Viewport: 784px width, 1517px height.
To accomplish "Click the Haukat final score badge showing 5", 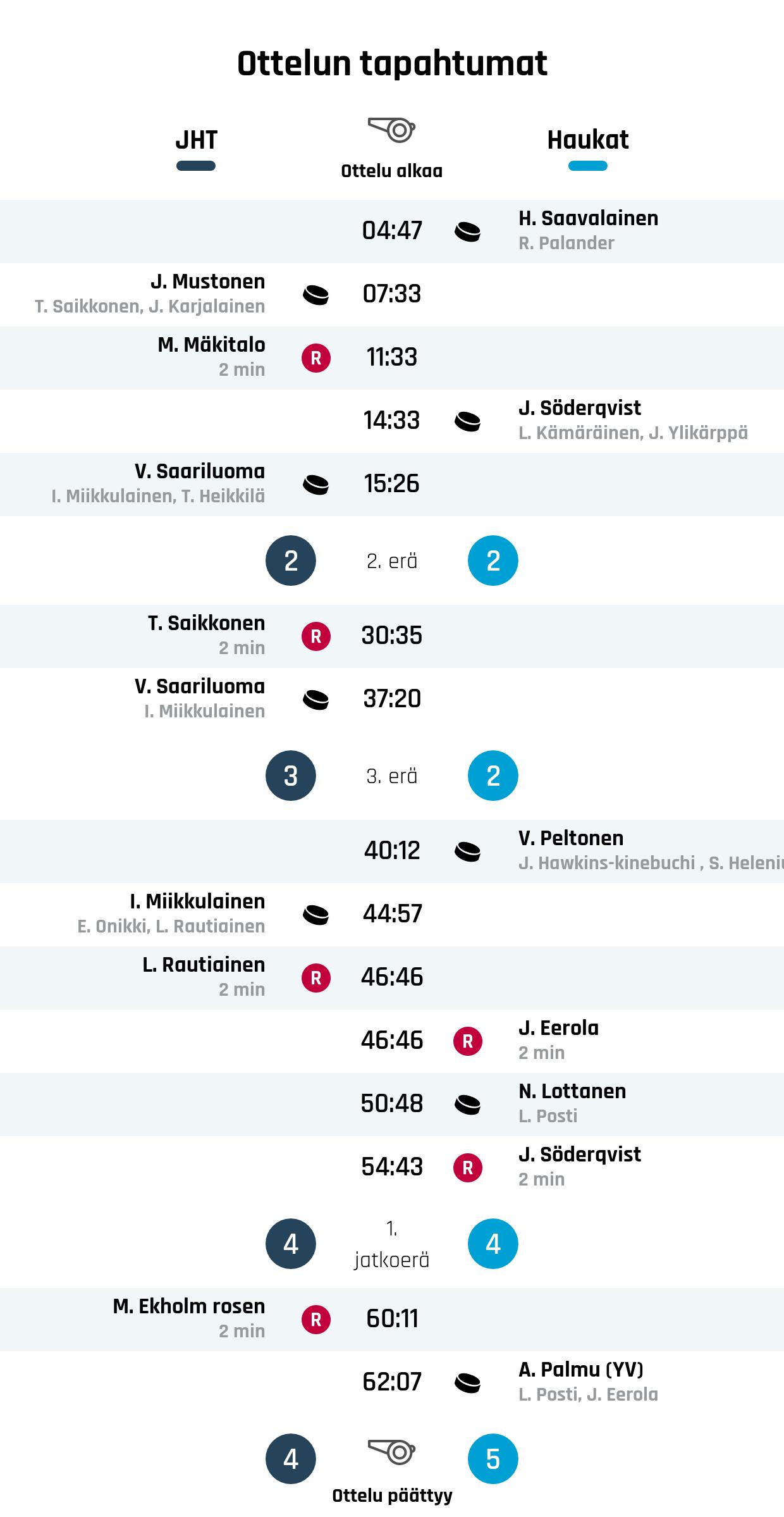I will click(493, 1459).
